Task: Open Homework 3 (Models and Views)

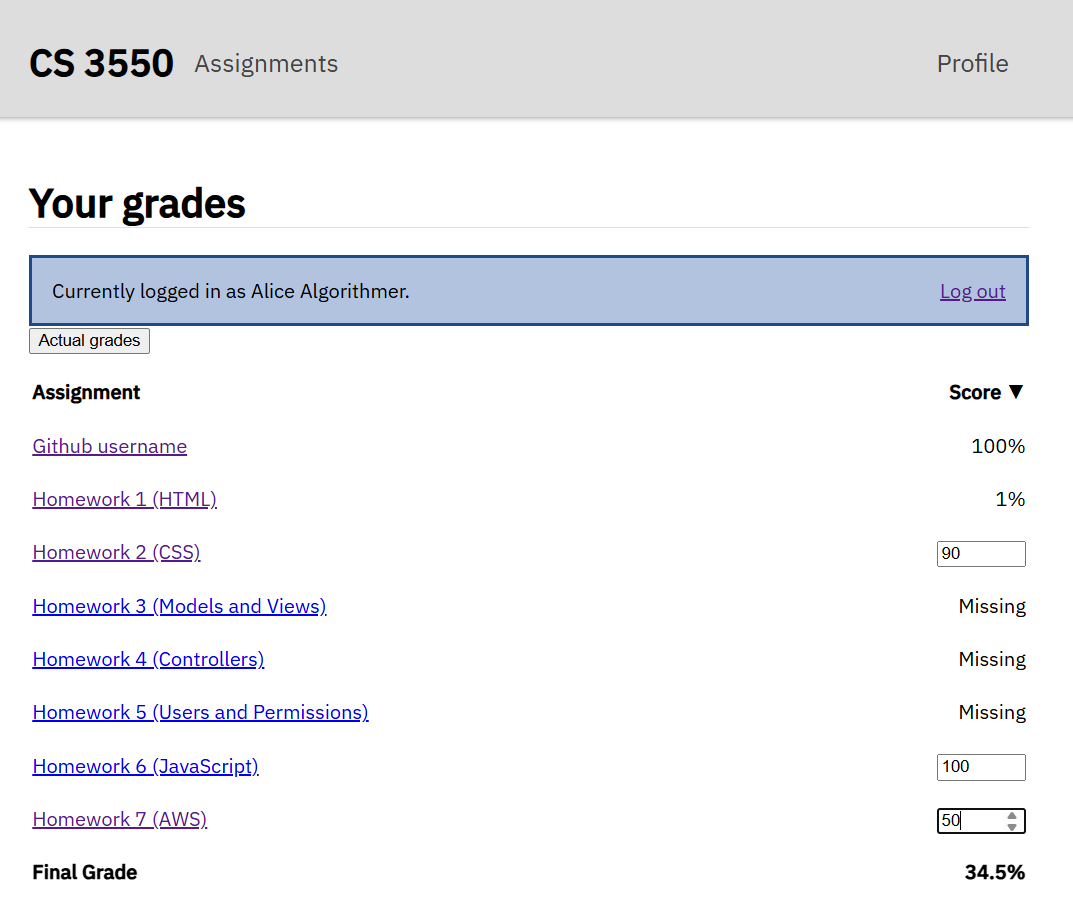Action: (x=179, y=606)
